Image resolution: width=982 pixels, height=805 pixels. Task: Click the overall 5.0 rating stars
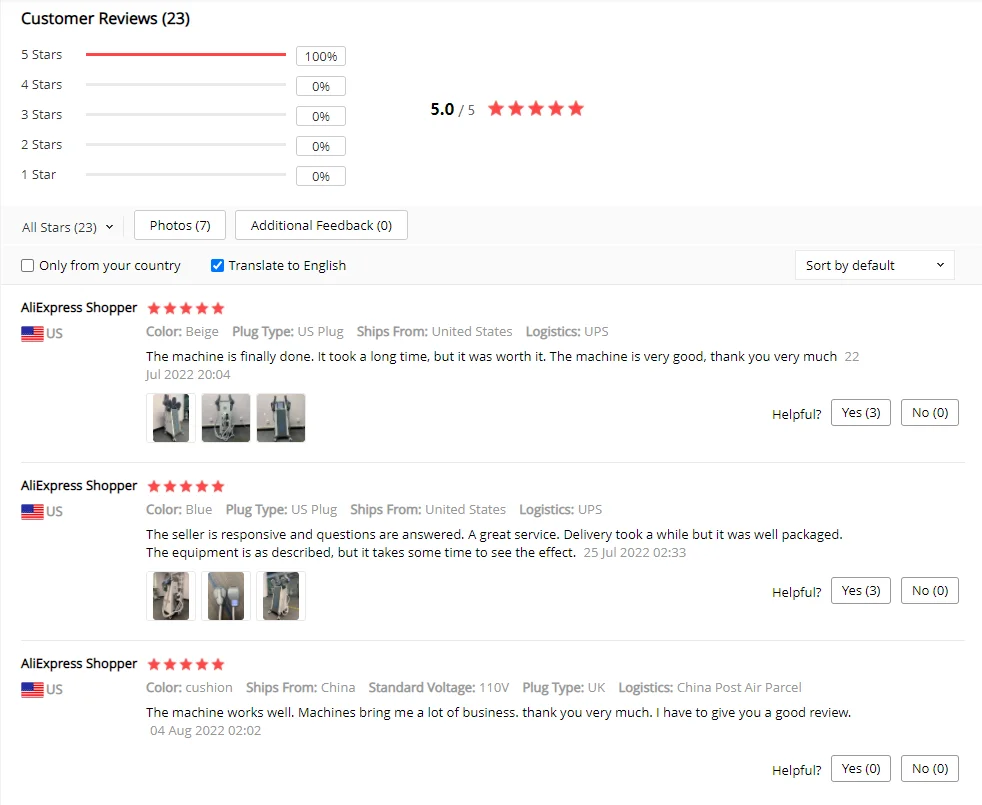coord(536,109)
